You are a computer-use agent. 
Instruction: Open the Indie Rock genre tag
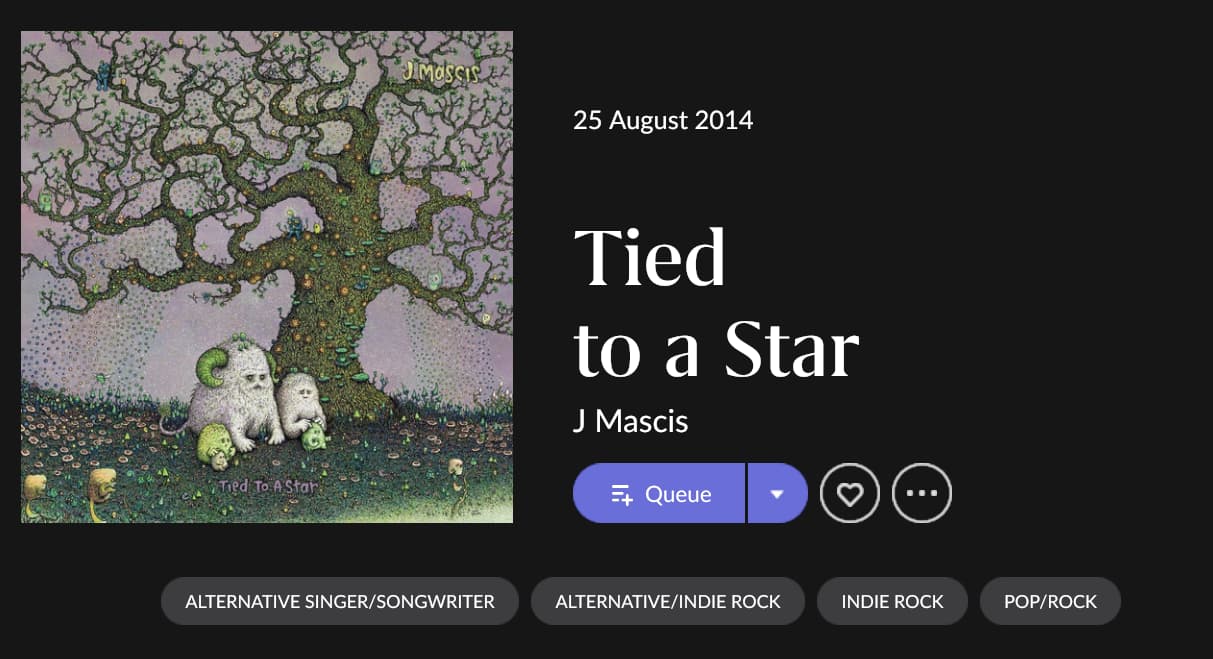[x=892, y=601]
